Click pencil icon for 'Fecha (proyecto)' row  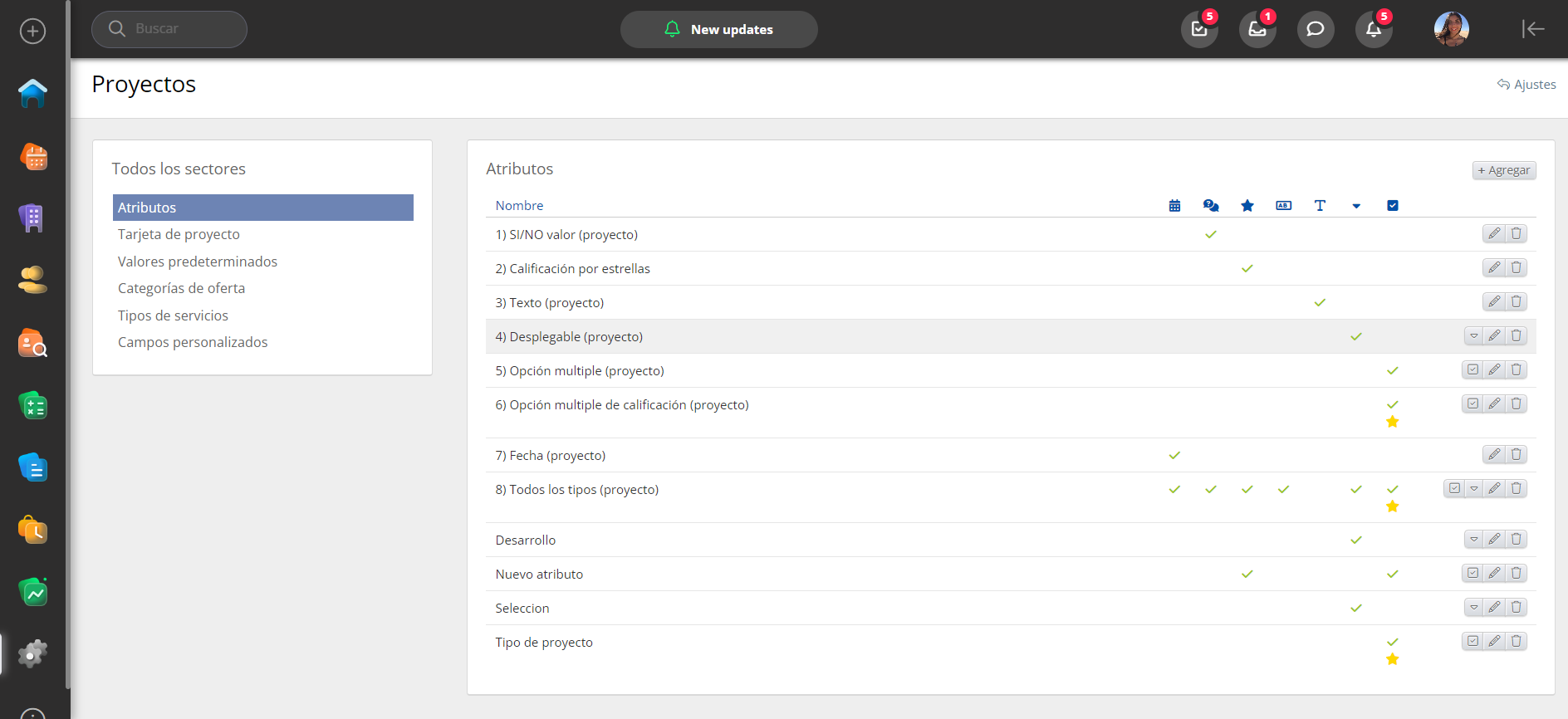coord(1494,455)
